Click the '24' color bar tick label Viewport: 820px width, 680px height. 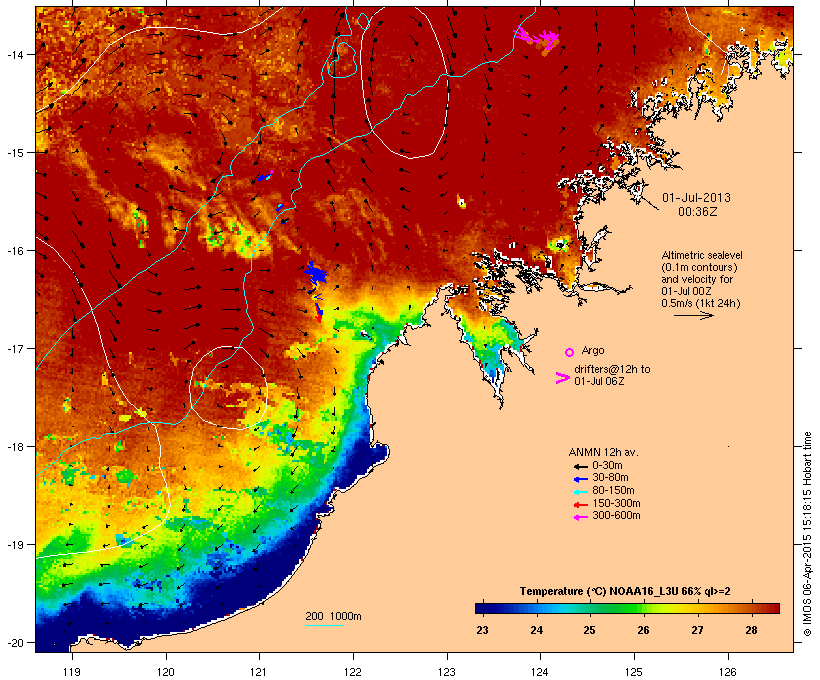tap(537, 630)
